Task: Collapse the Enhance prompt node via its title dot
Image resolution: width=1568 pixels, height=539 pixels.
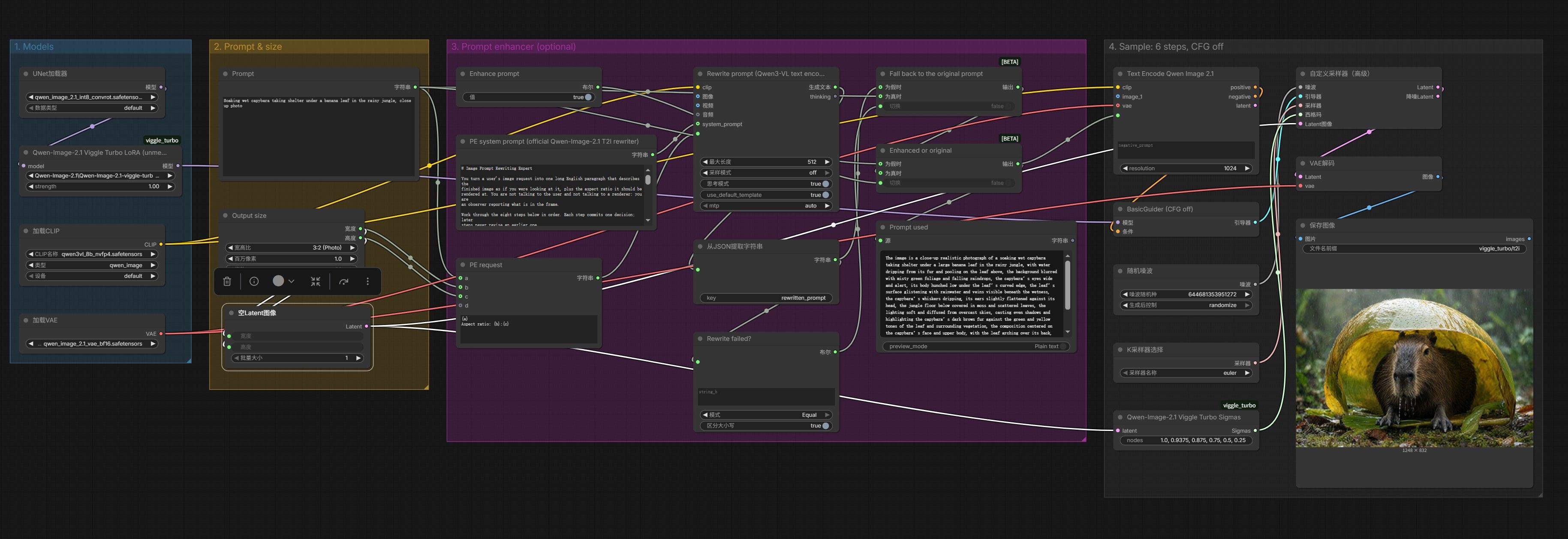Action: [463, 74]
